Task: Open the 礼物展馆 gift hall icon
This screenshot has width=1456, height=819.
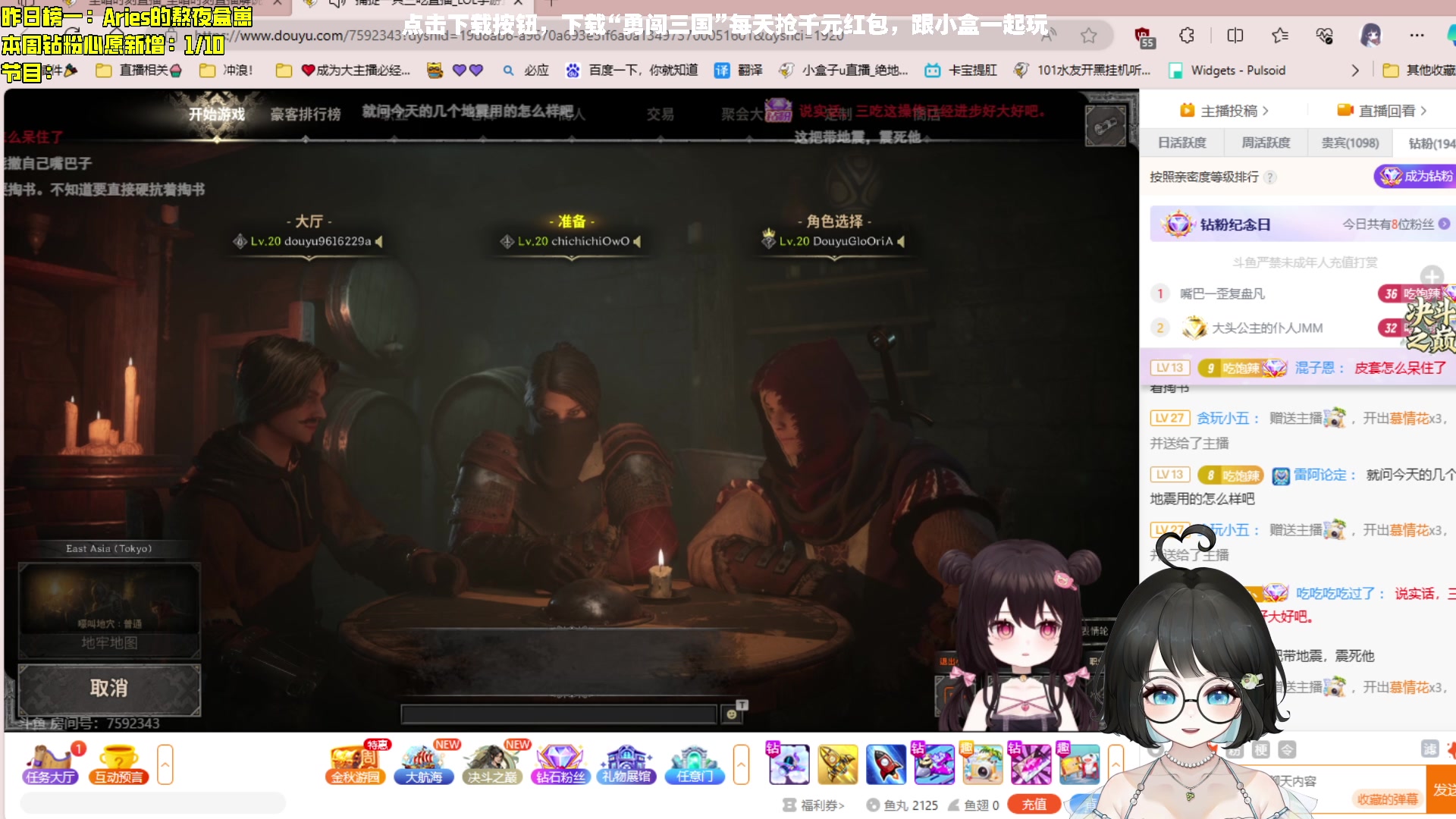Action: coord(626,764)
